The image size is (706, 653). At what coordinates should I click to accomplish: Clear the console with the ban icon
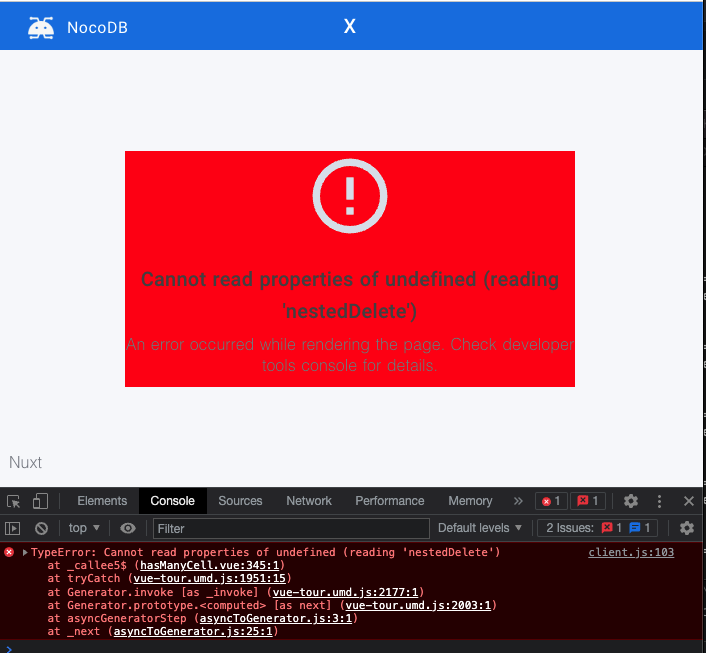coord(41,528)
